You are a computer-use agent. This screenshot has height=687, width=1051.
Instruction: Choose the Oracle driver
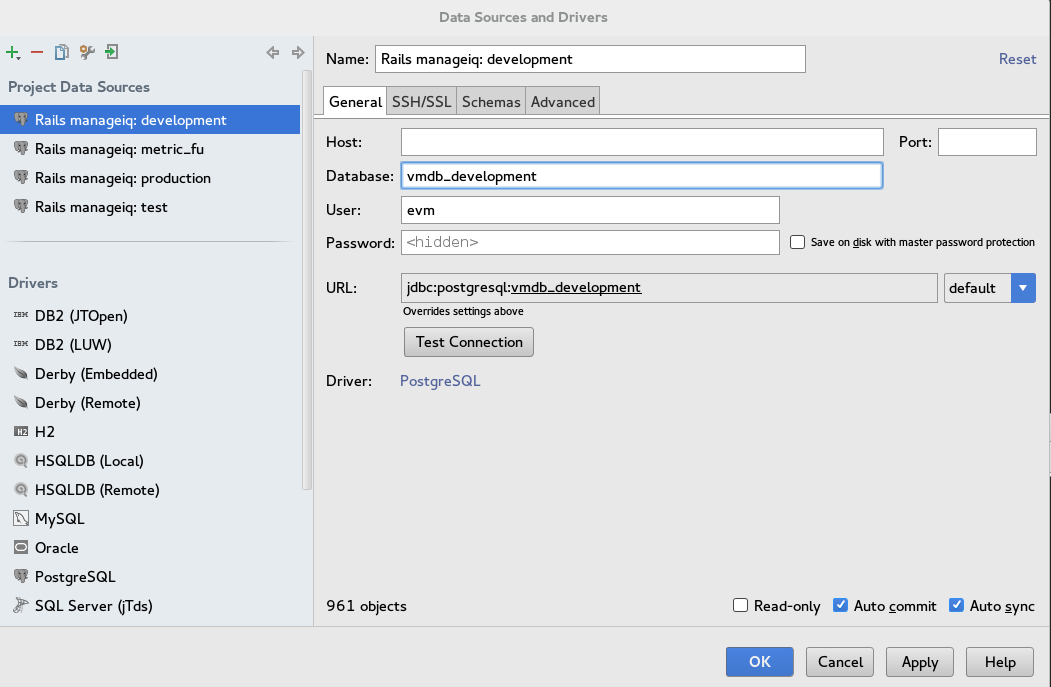coord(150,548)
